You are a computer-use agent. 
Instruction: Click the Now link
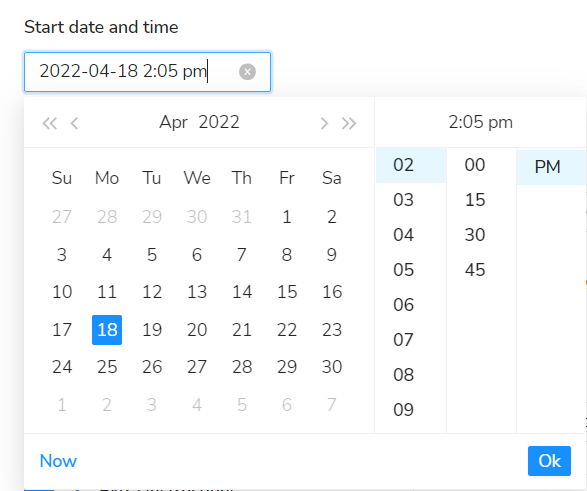(x=58, y=461)
